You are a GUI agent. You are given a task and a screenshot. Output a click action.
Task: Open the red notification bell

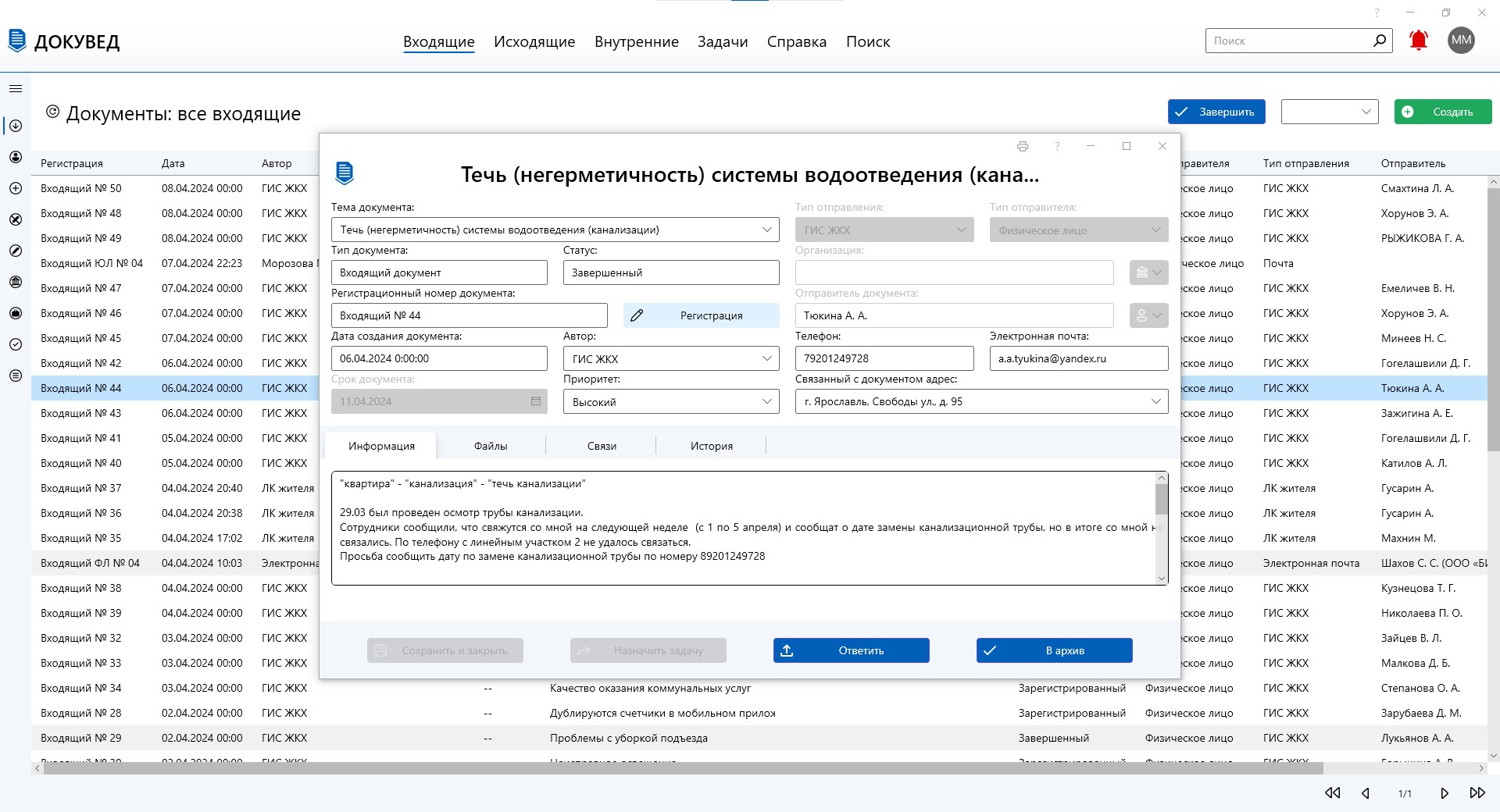1419,41
